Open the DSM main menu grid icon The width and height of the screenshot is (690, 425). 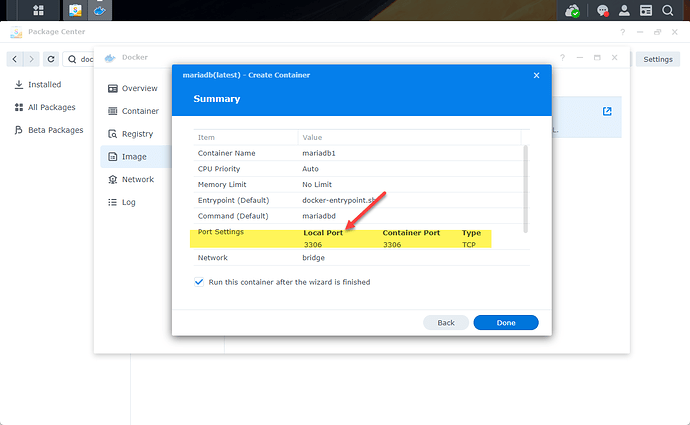pyautogui.click(x=39, y=10)
